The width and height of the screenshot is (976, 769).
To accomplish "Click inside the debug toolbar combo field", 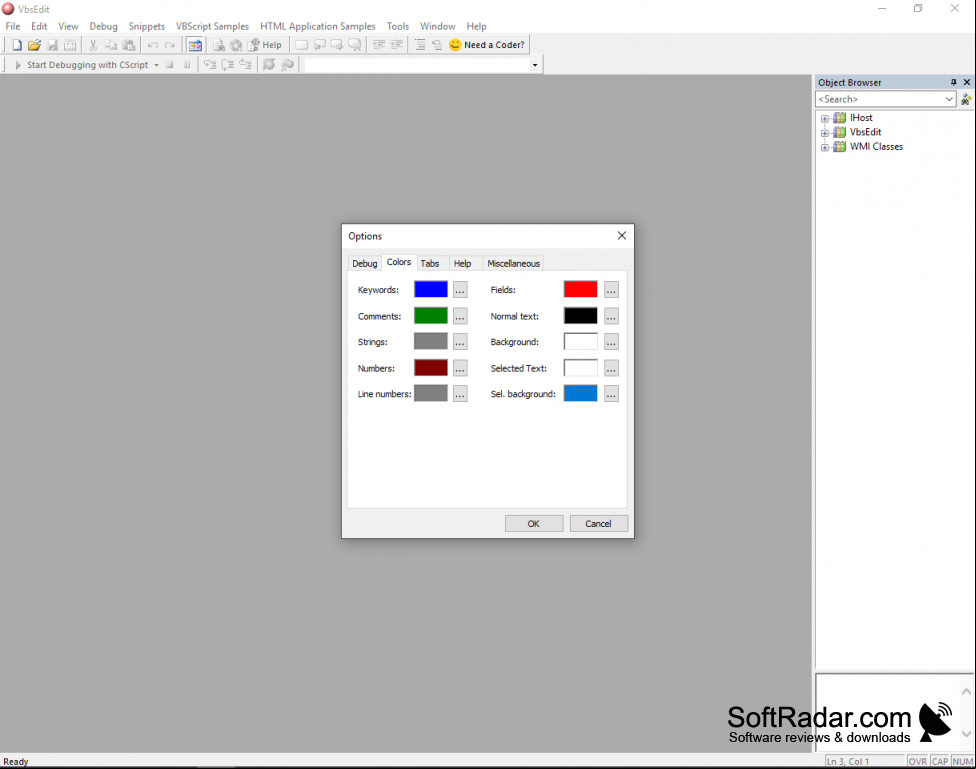I will [416, 65].
